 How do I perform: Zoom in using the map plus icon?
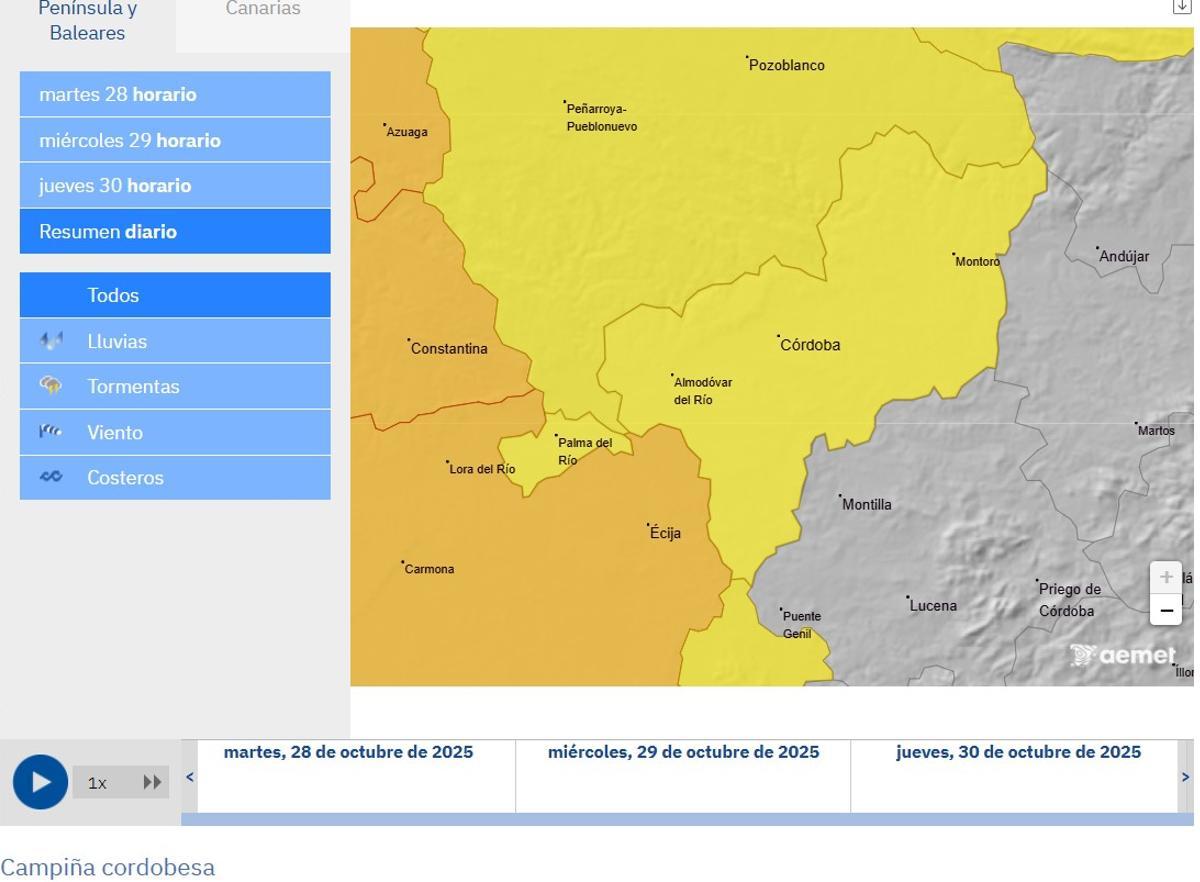point(1165,577)
